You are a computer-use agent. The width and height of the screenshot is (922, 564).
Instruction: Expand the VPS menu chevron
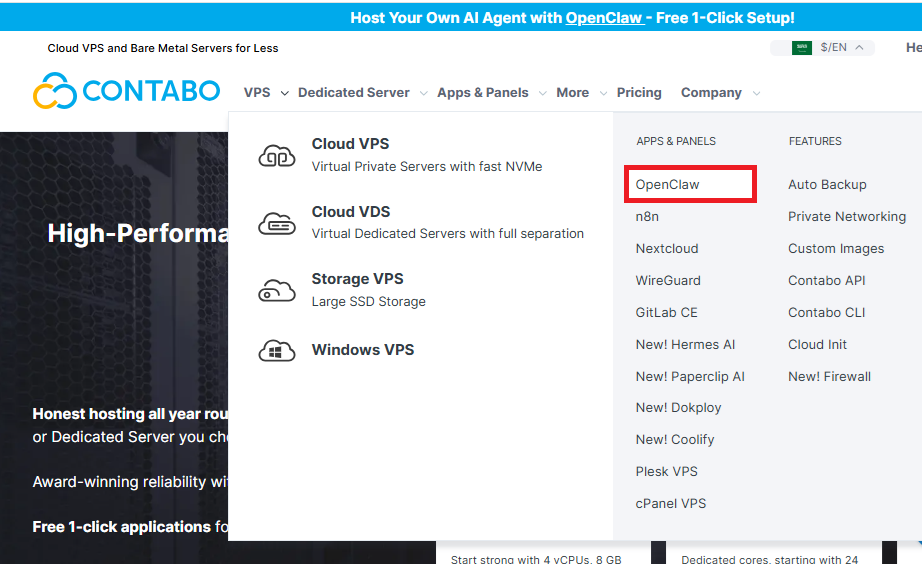[x=285, y=94]
